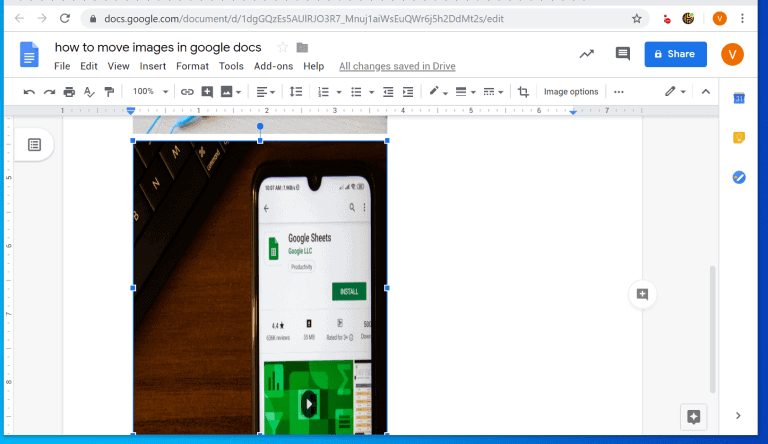
Task: Open the View menu
Action: pyautogui.click(x=118, y=66)
